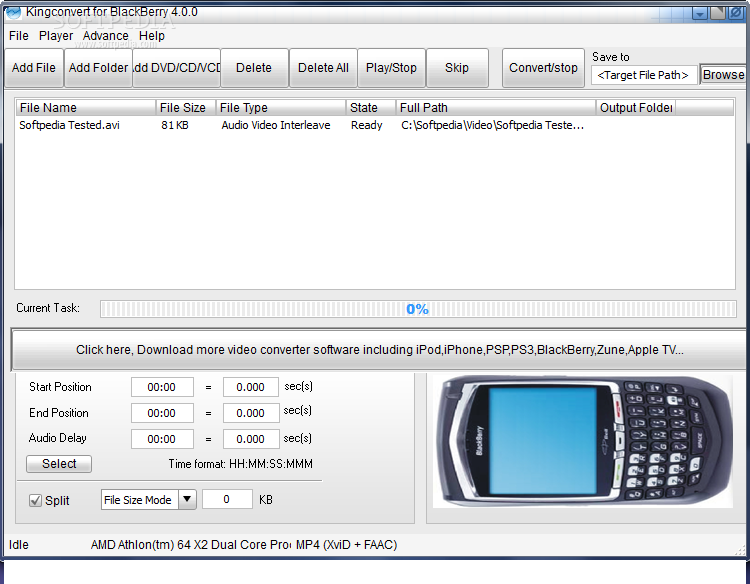Screen dimensions: 750x584
Task: Click the Audio Delay seconds field
Action: point(251,439)
